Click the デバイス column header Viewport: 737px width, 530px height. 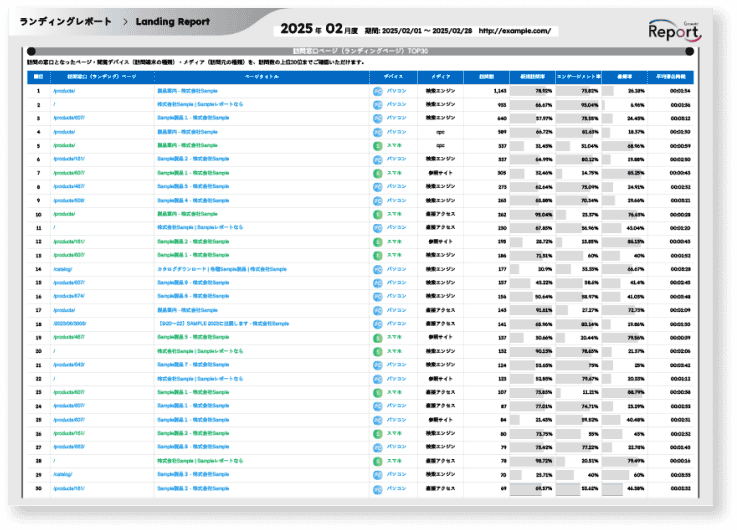coord(394,75)
